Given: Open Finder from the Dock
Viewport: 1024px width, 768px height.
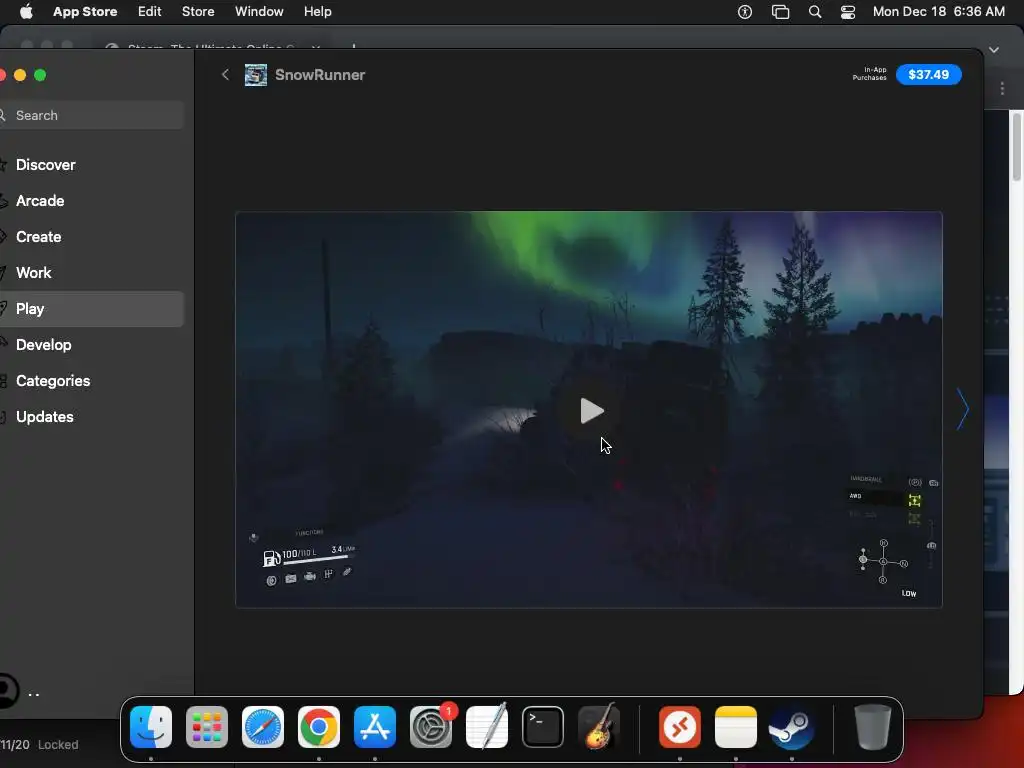Looking at the screenshot, I should [x=151, y=727].
